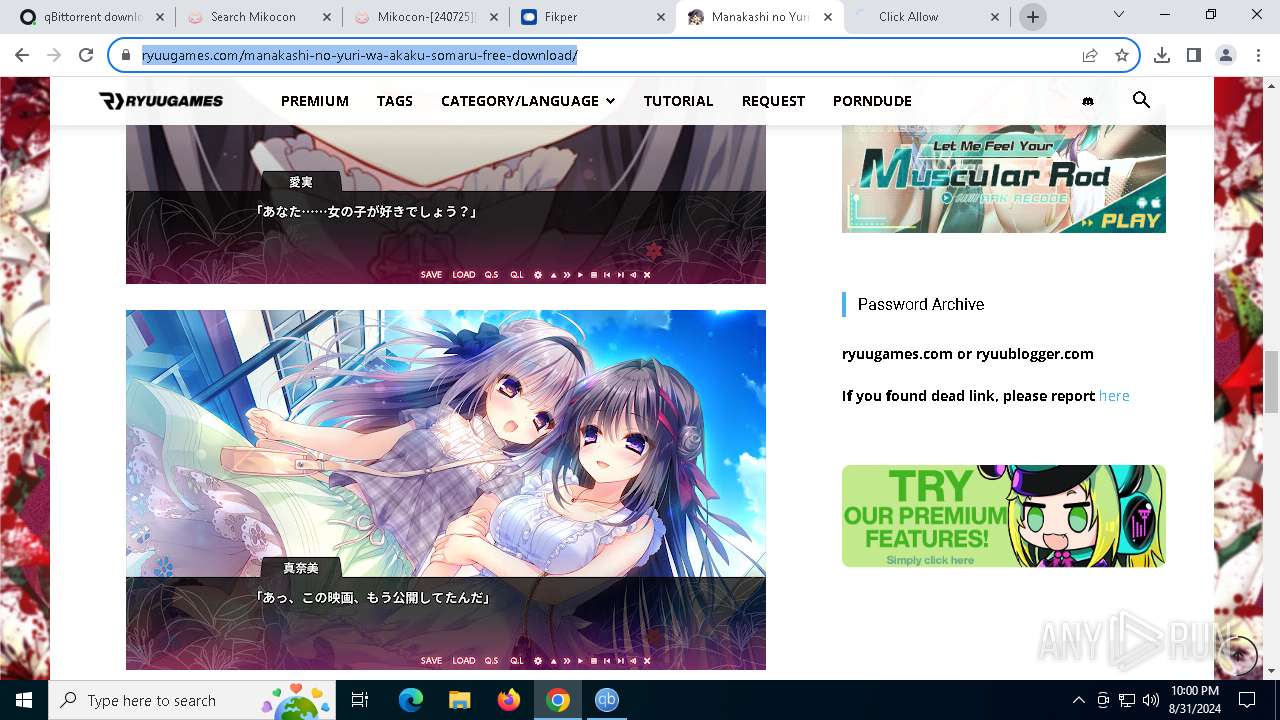Open the Discord icon link
Screen dimensions: 1280x720
[1088, 101]
